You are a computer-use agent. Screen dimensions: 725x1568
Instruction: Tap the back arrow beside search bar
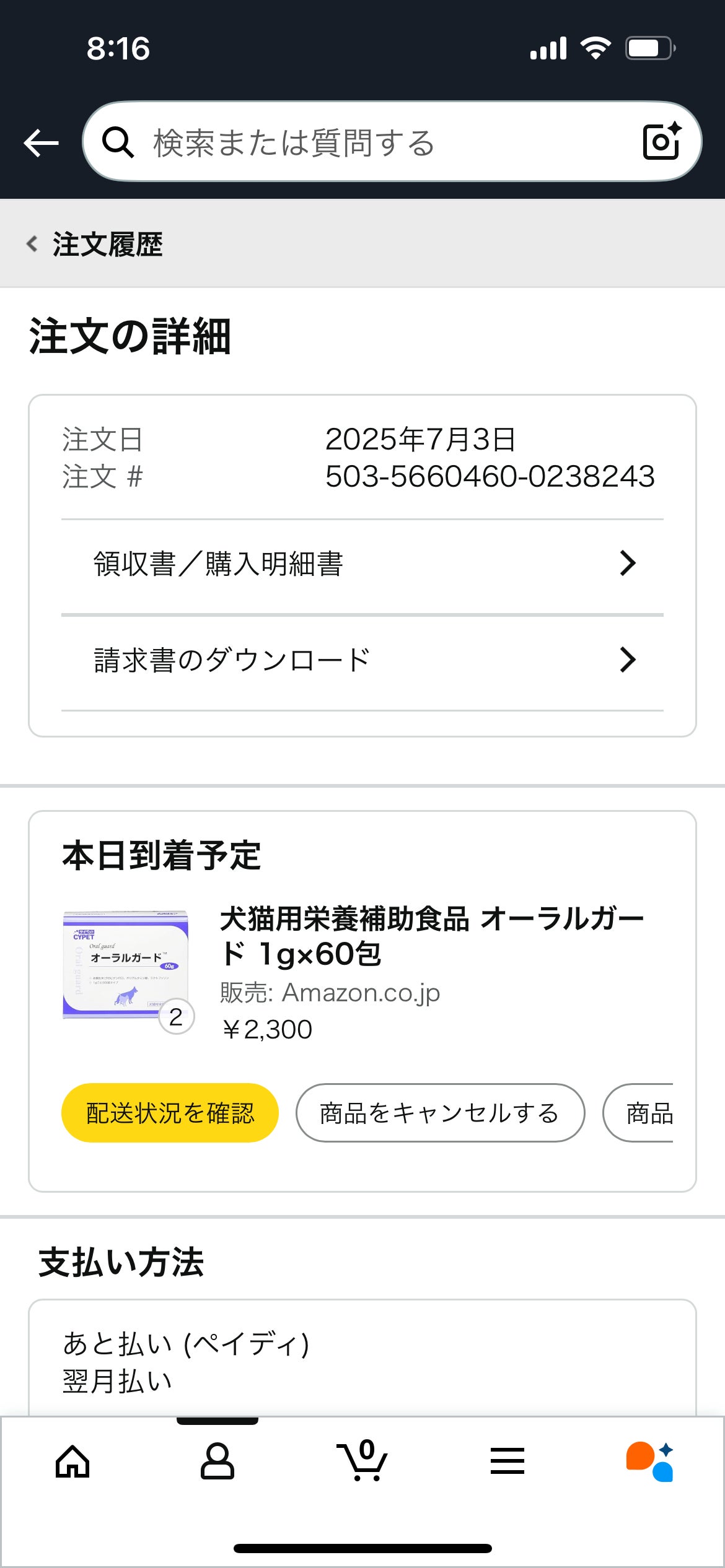coord(41,143)
